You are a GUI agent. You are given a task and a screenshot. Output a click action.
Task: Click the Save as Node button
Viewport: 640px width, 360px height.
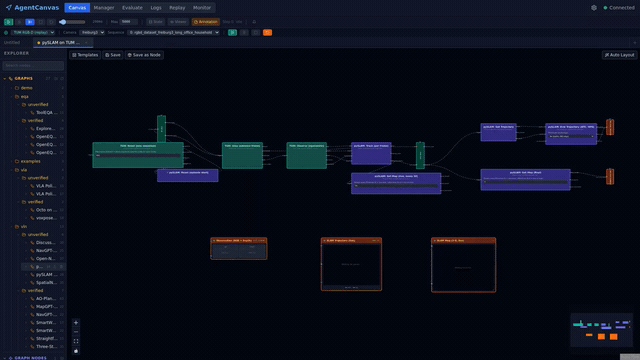(x=144, y=55)
